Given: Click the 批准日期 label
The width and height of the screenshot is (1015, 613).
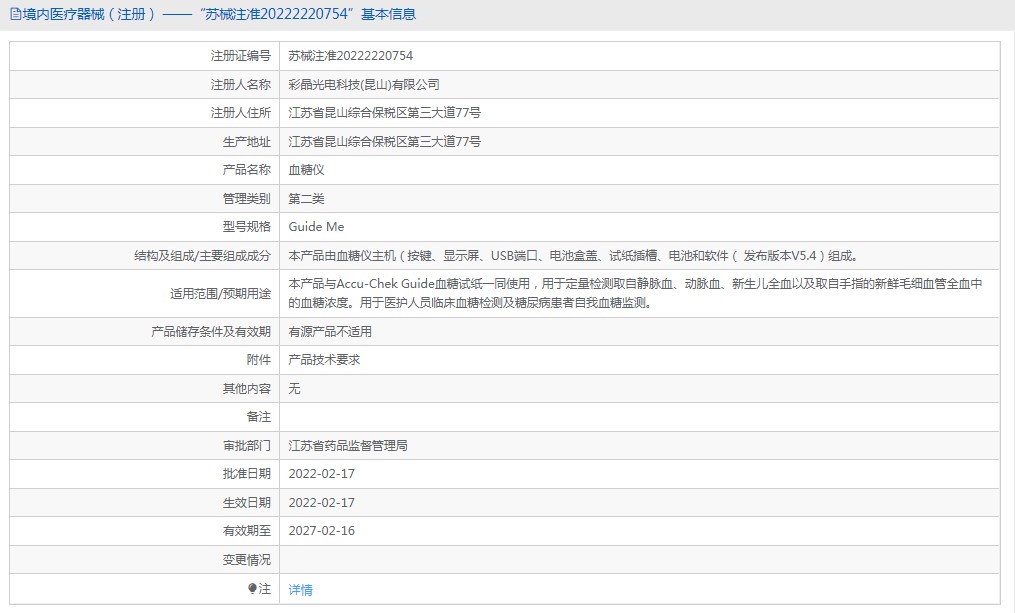Looking at the screenshot, I should (x=247, y=474).
